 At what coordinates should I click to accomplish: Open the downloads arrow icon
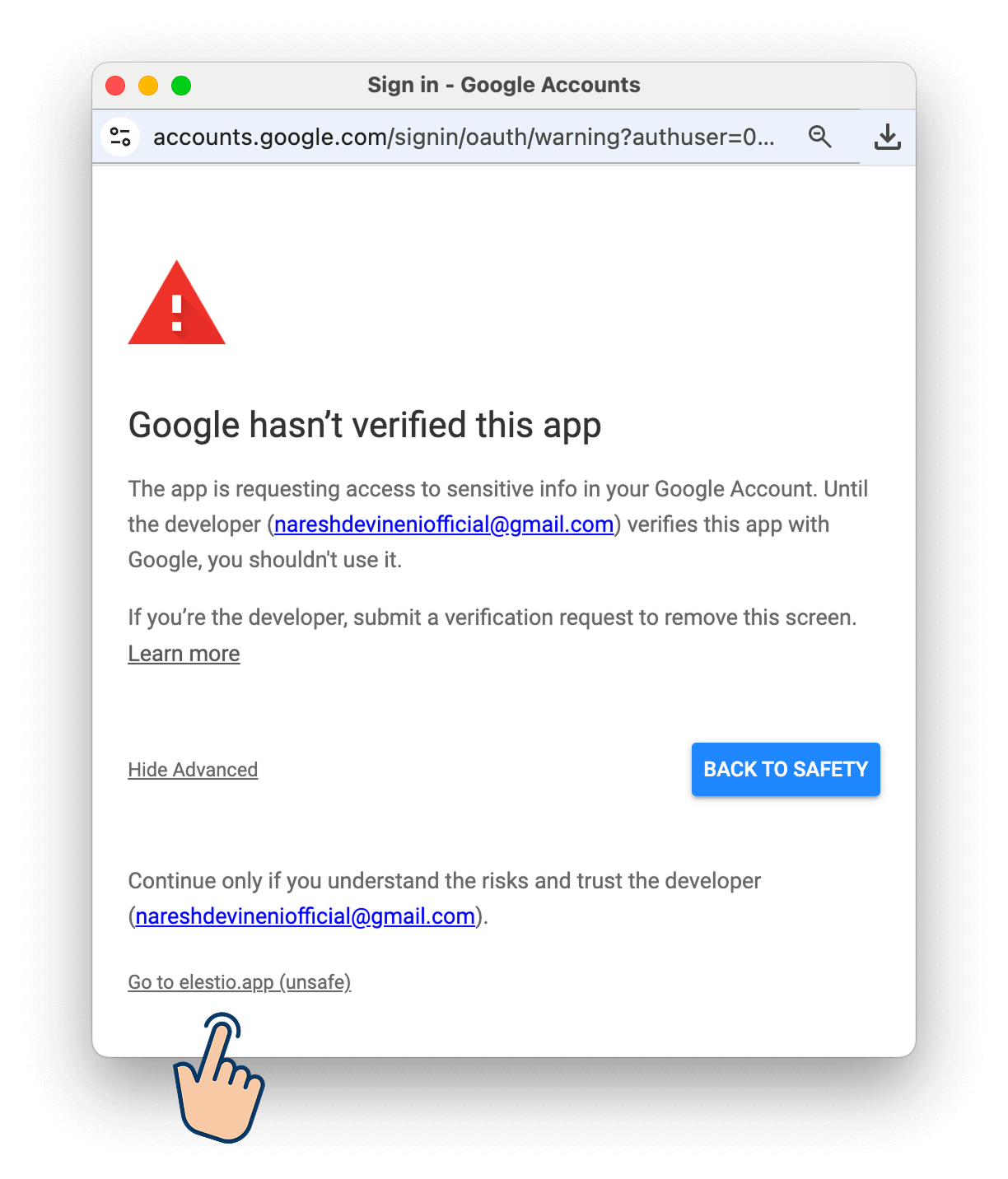[887, 137]
